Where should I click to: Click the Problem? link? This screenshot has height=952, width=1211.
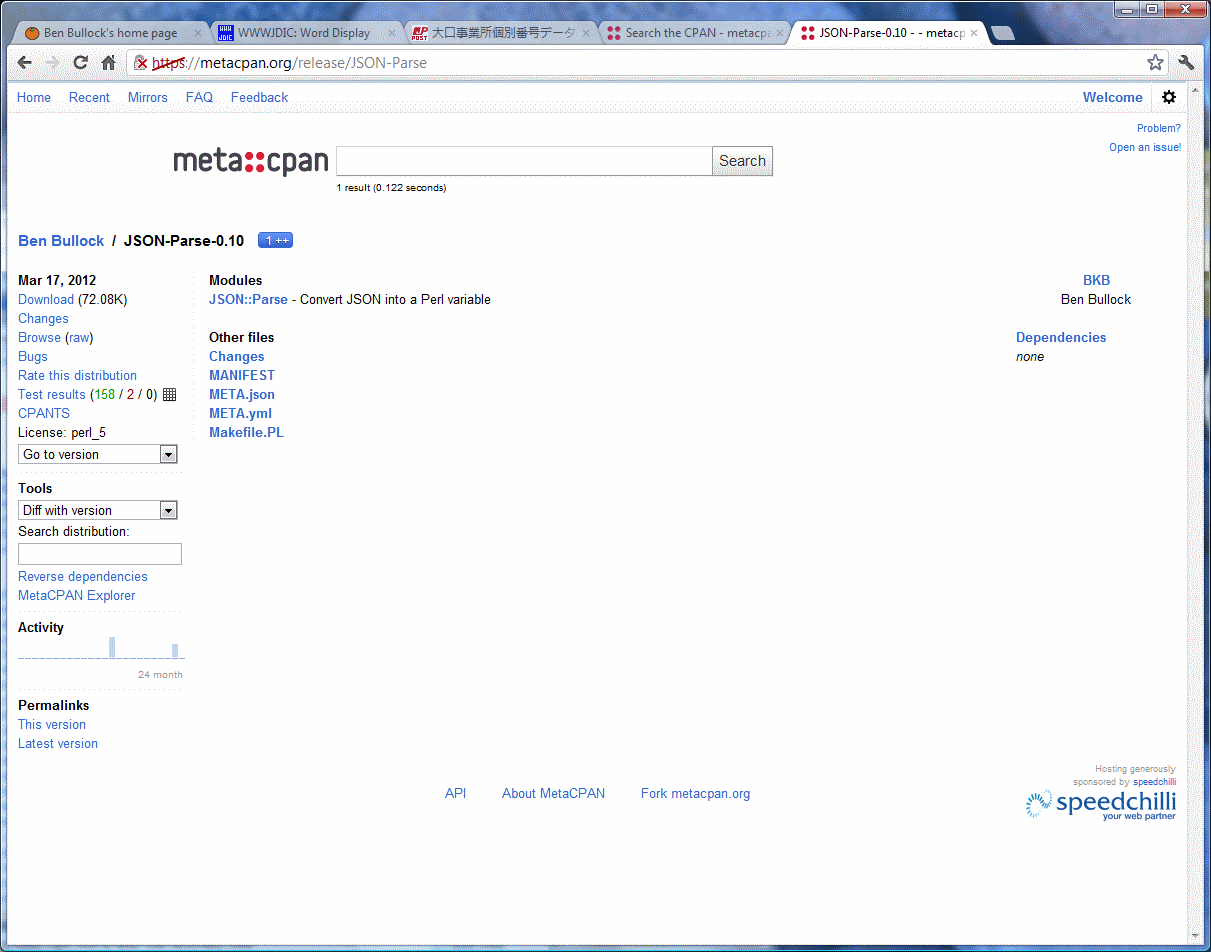1159,128
